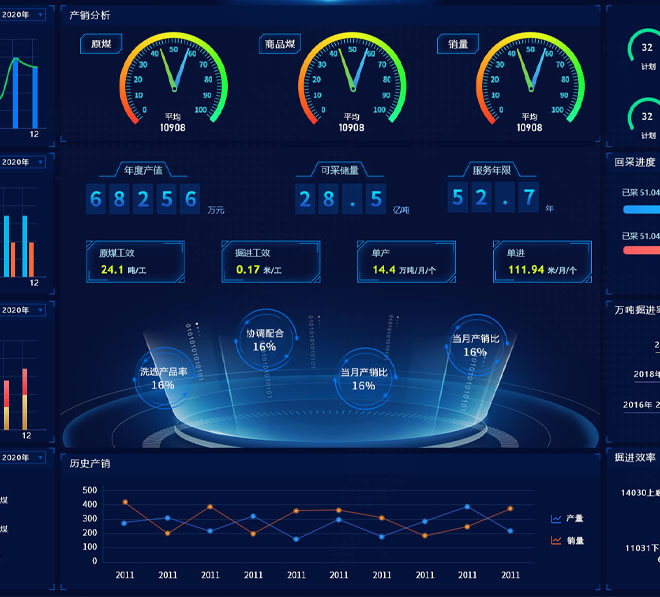The width and height of the screenshot is (660, 597).
Task: Select the 销量 gauge dial in 产销分析
Action: tap(530, 78)
